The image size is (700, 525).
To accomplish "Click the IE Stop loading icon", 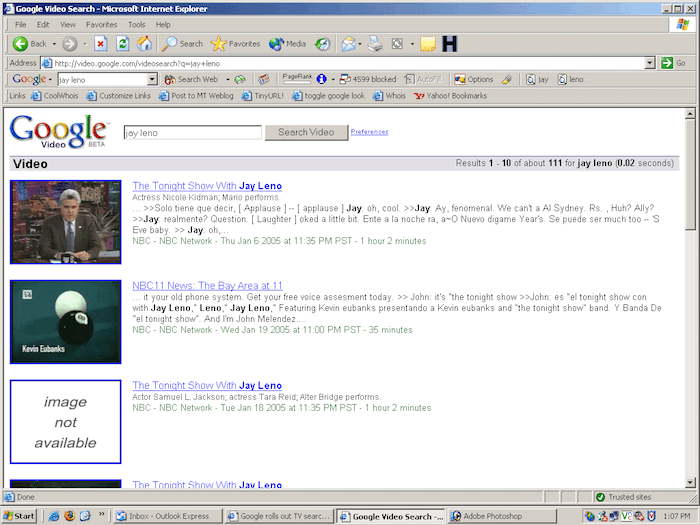I will coord(100,44).
